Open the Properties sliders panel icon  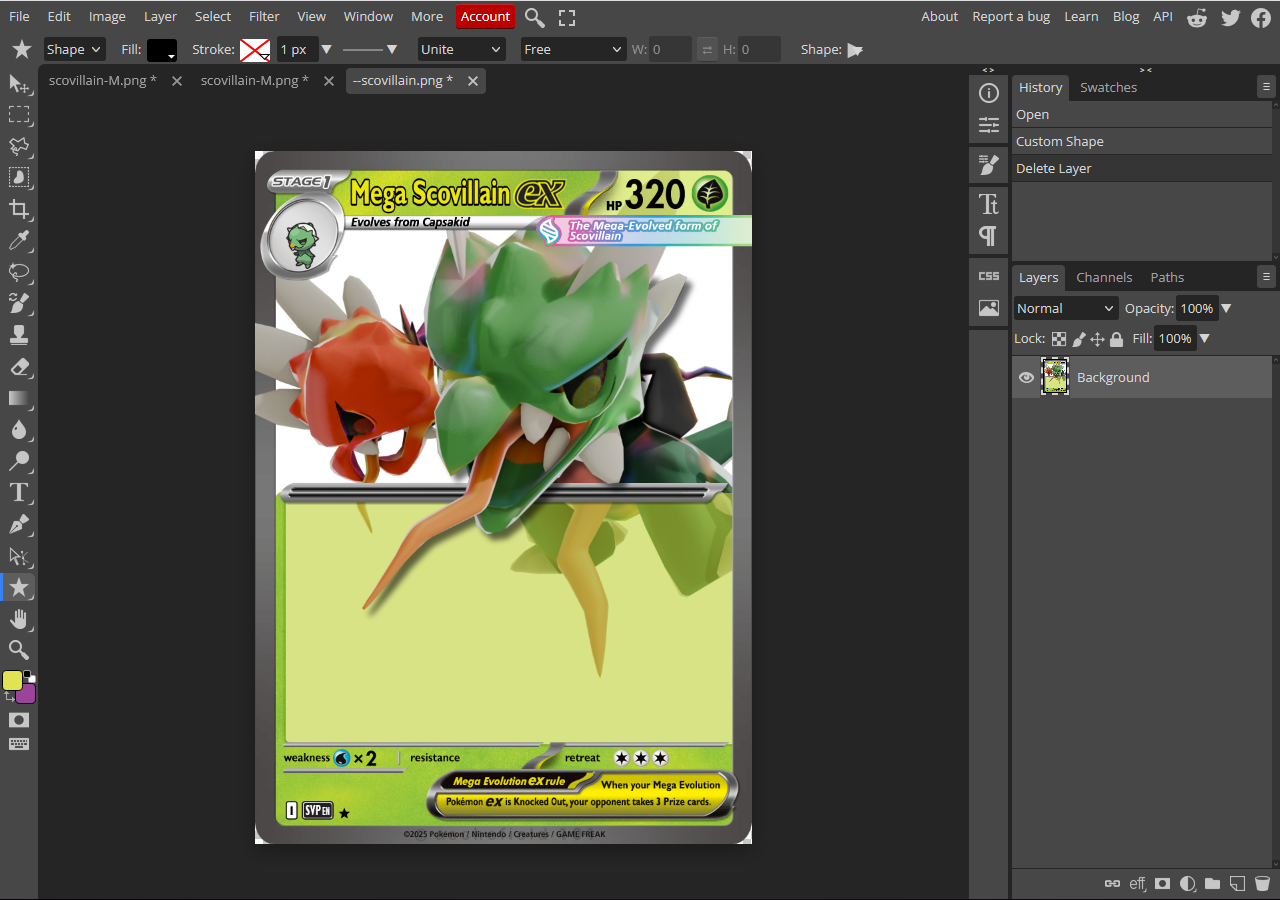pyautogui.click(x=989, y=125)
